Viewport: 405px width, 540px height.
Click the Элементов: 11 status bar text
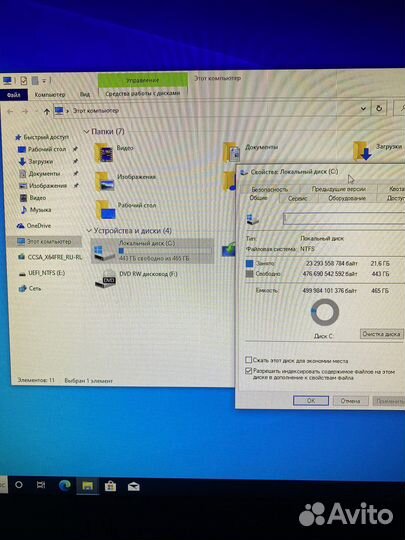[x=36, y=380]
